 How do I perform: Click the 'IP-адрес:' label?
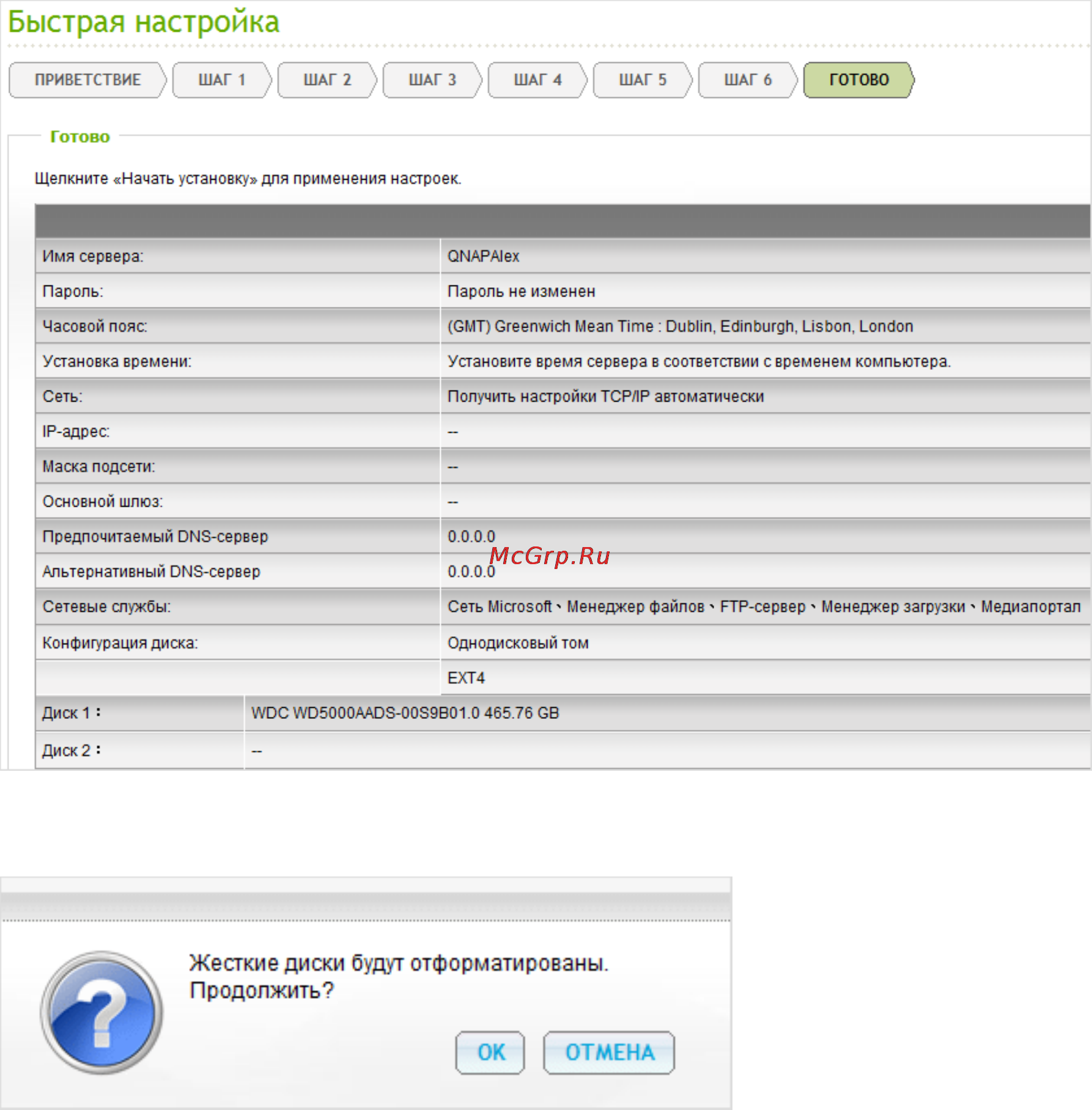coord(76,432)
